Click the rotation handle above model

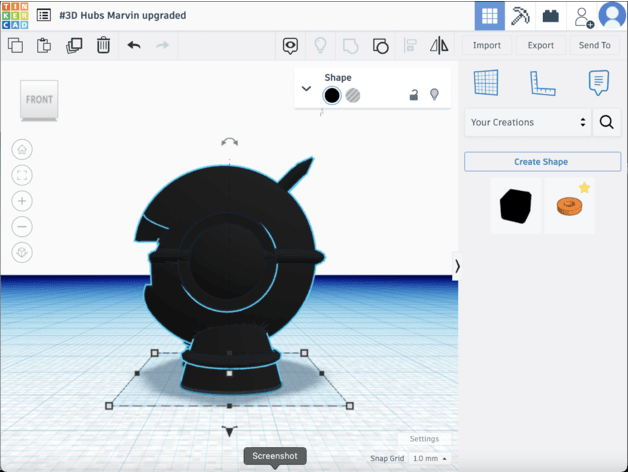(229, 142)
